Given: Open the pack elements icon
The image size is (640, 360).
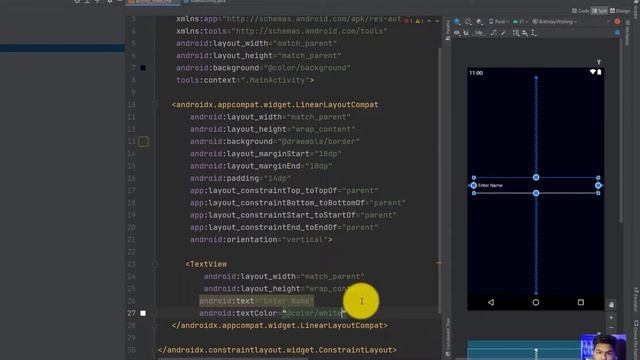Looking at the screenshot, I should point(516,33).
